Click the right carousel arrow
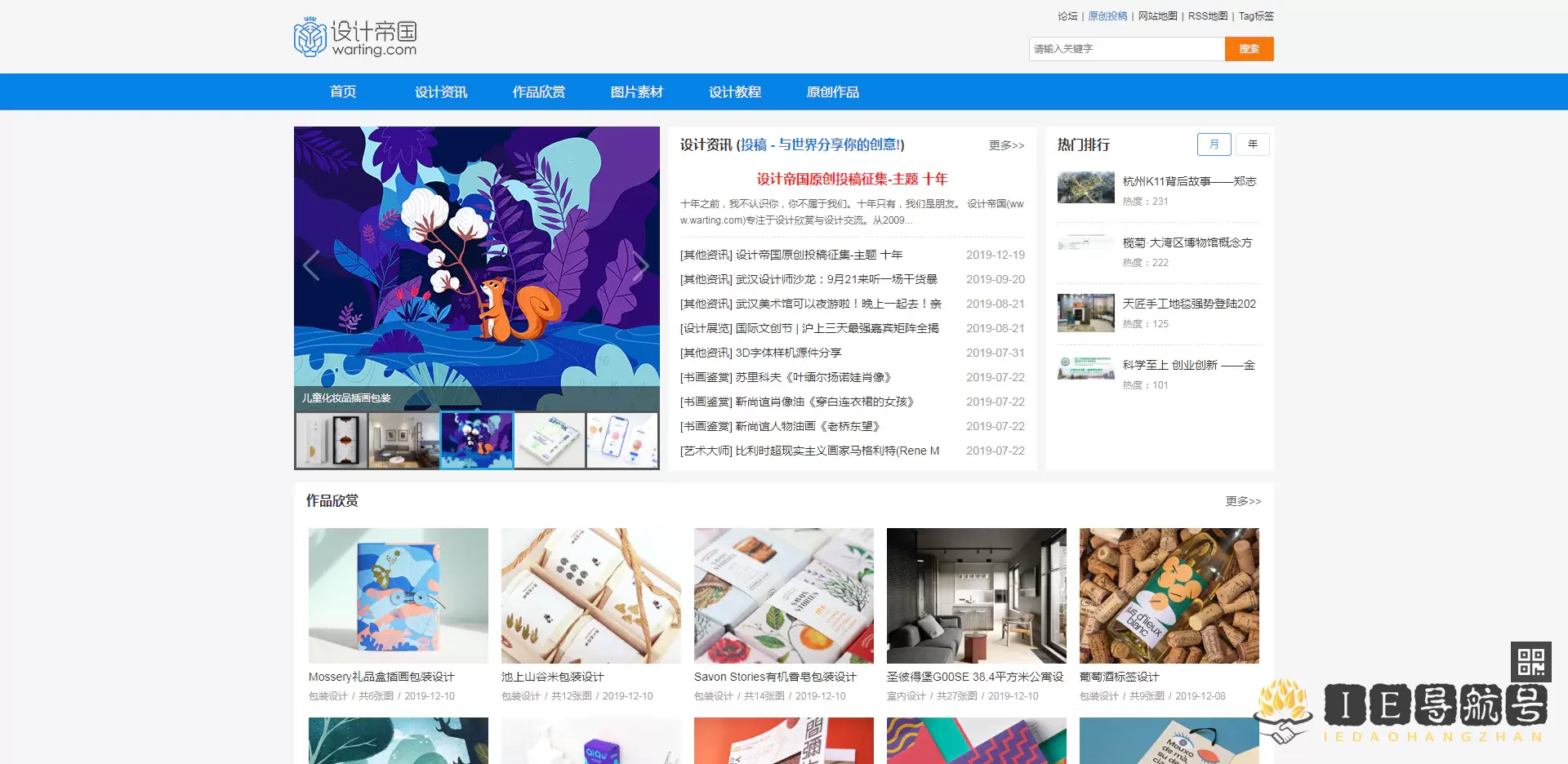This screenshot has height=764, width=1568. pyautogui.click(x=643, y=264)
